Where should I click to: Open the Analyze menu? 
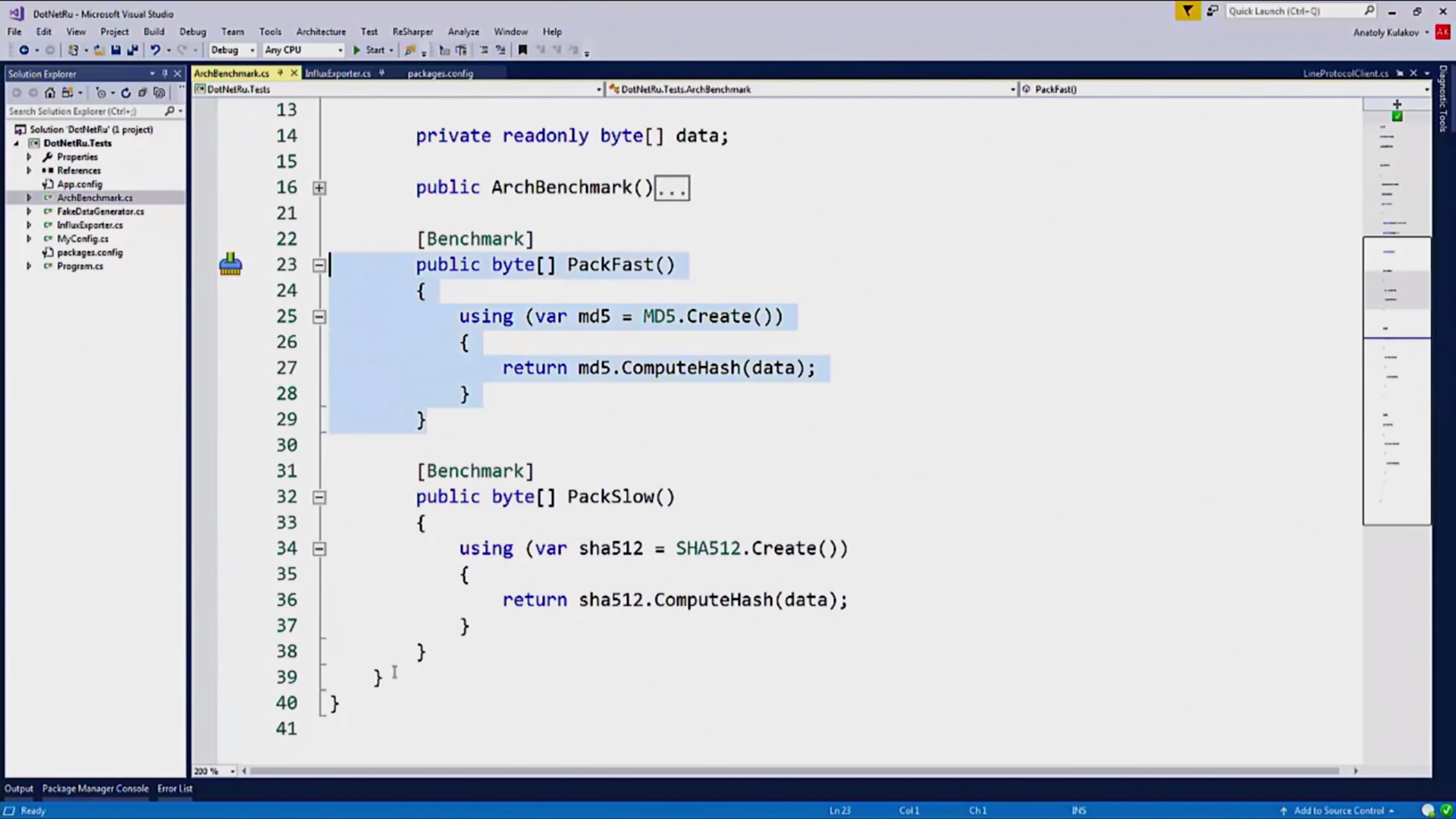[x=463, y=31]
